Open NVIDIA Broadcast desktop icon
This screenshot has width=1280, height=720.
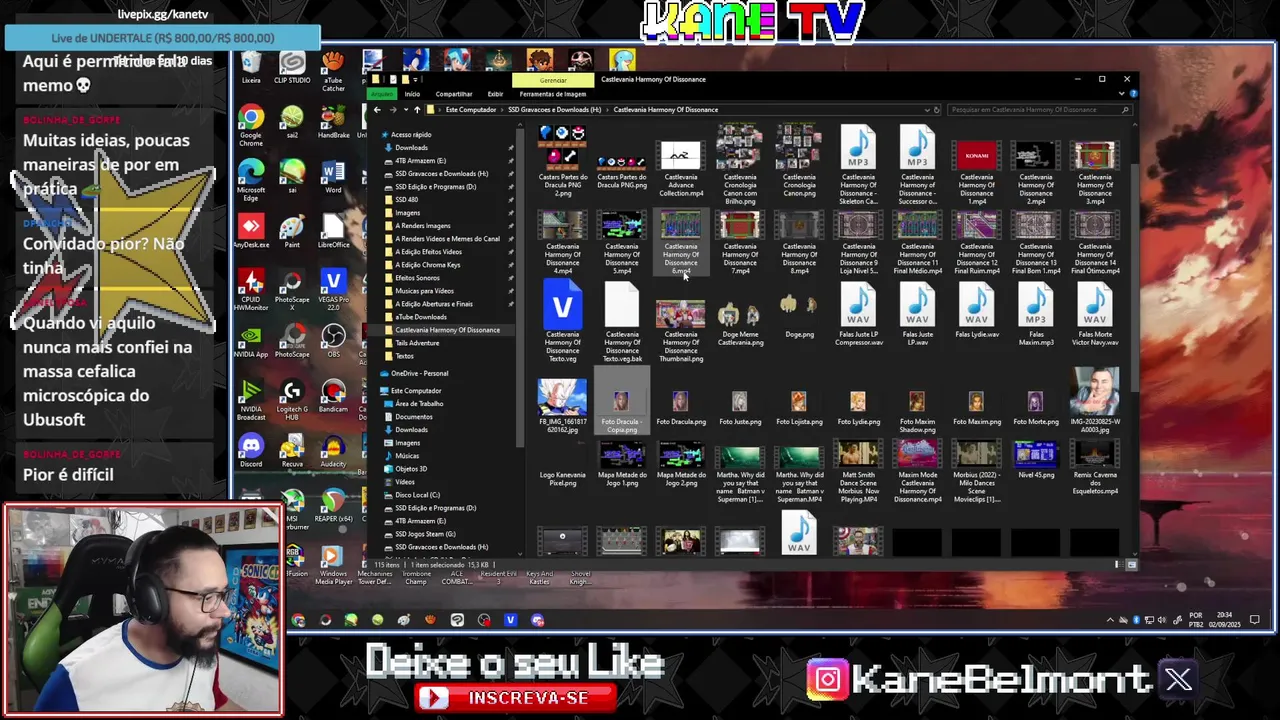(251, 400)
